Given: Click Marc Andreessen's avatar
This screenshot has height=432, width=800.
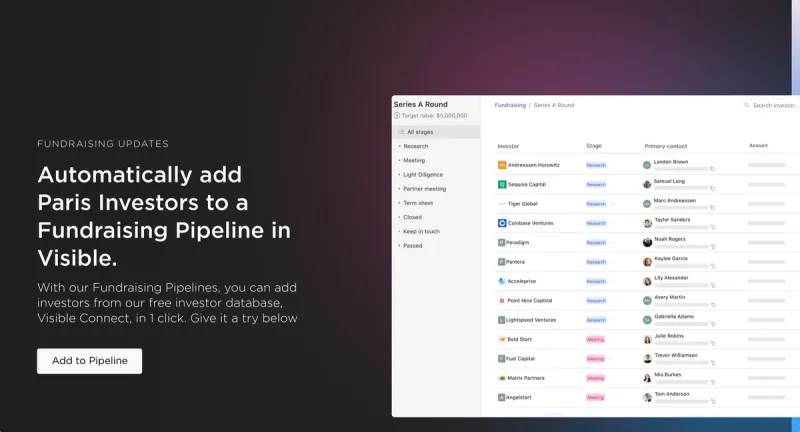Looking at the screenshot, I should click(x=647, y=204).
